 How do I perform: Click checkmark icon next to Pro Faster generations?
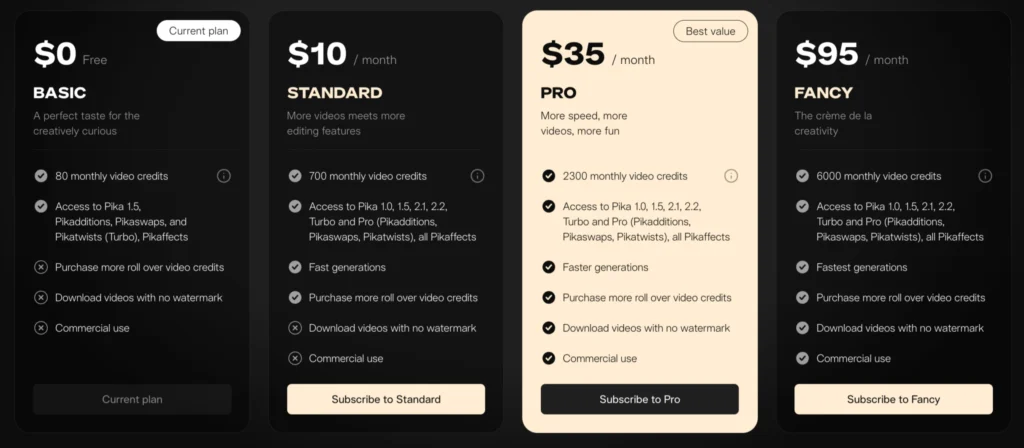[x=549, y=267]
